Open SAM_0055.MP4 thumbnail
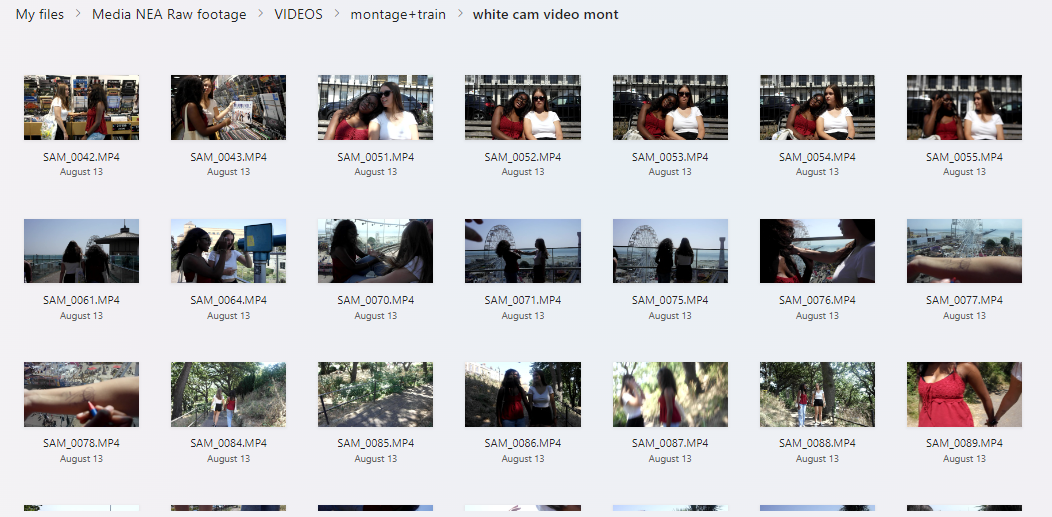 coord(964,107)
